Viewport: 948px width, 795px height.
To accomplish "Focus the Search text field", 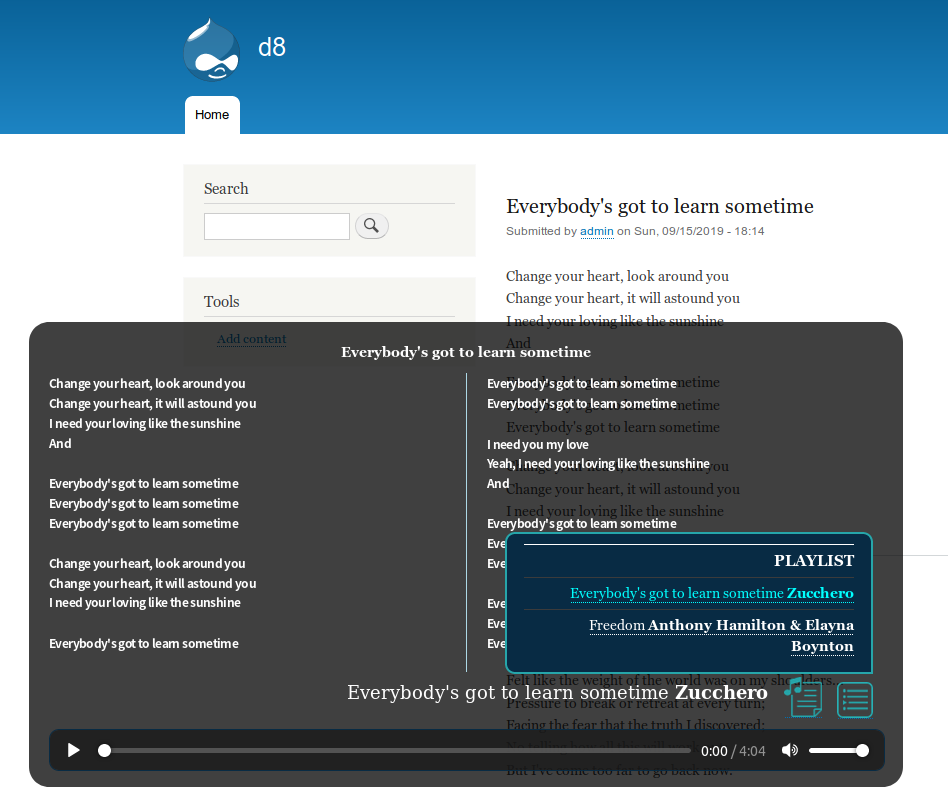I will (x=277, y=227).
